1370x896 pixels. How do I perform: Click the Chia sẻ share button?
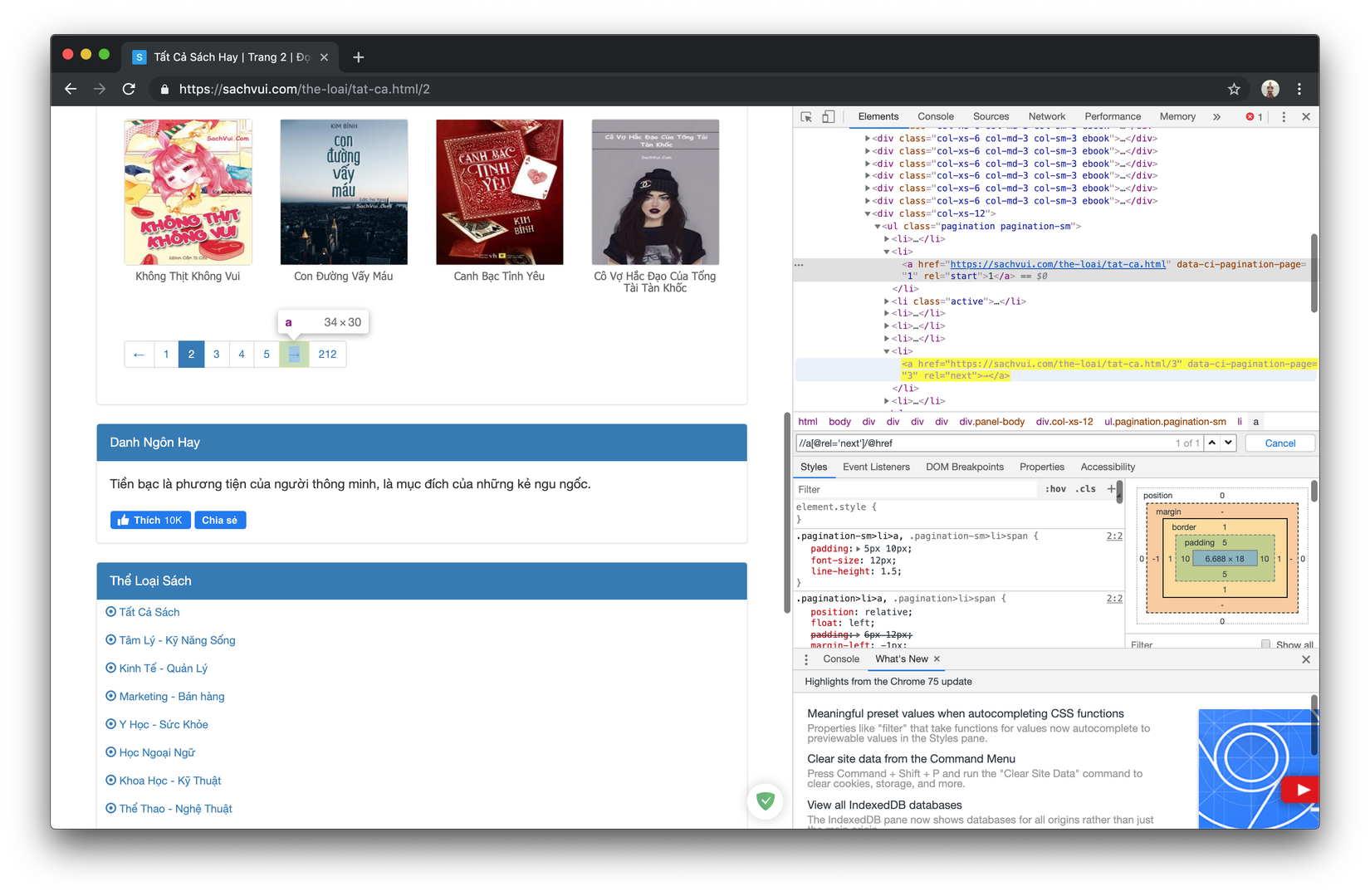[x=220, y=520]
